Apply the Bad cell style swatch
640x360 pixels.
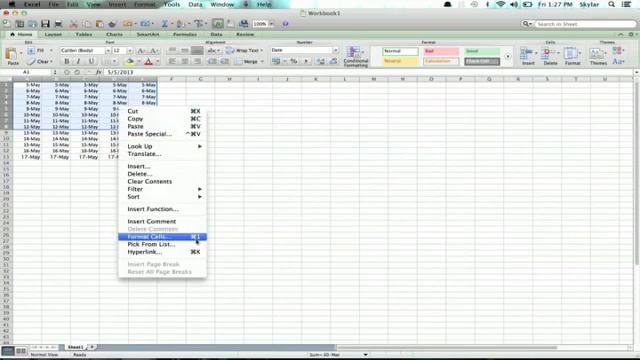(441, 51)
